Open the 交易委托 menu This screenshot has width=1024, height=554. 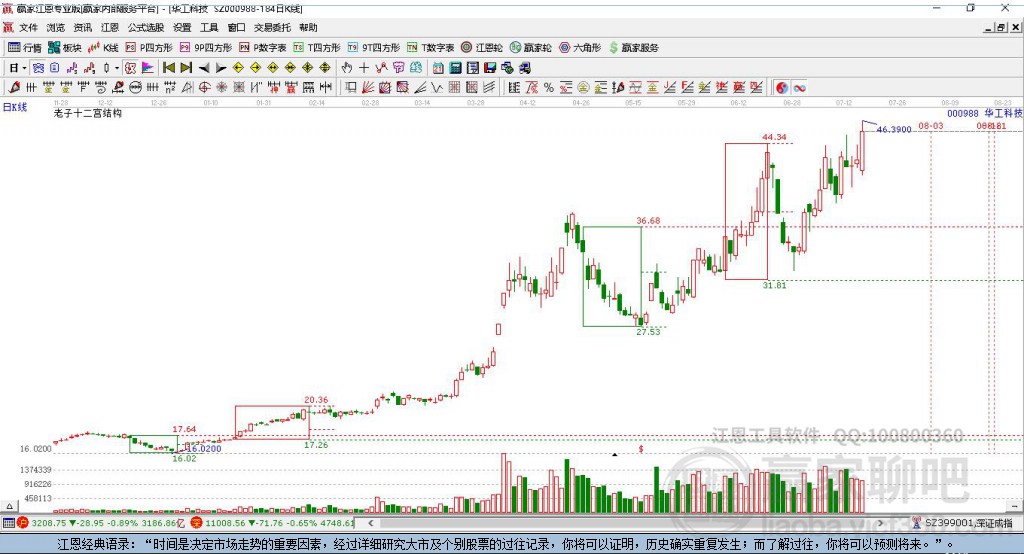272,27
